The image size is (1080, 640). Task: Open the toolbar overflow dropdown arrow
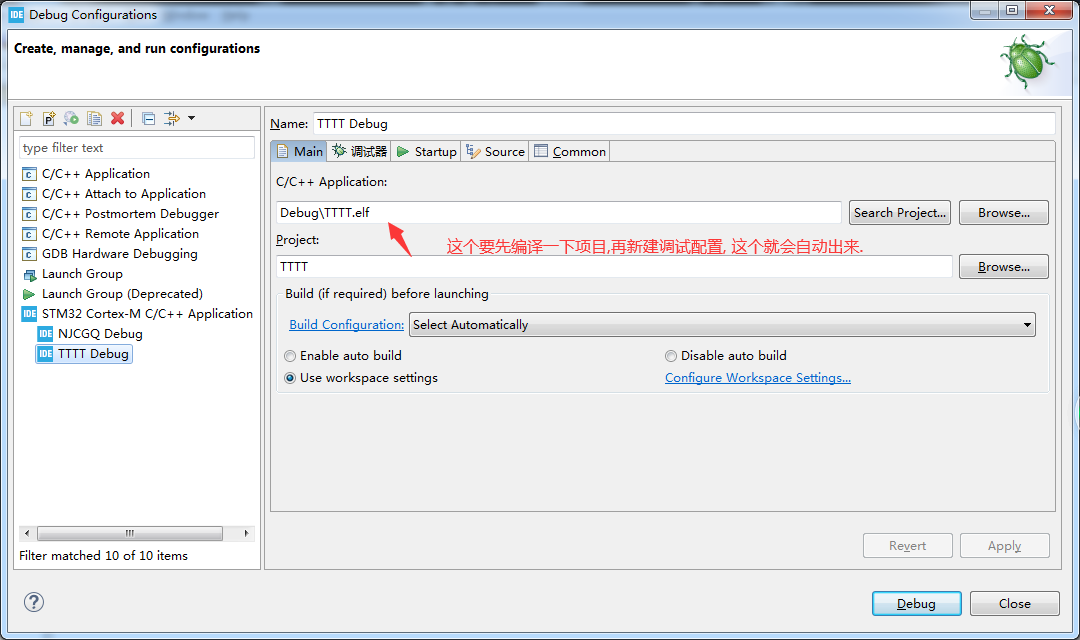[189, 118]
